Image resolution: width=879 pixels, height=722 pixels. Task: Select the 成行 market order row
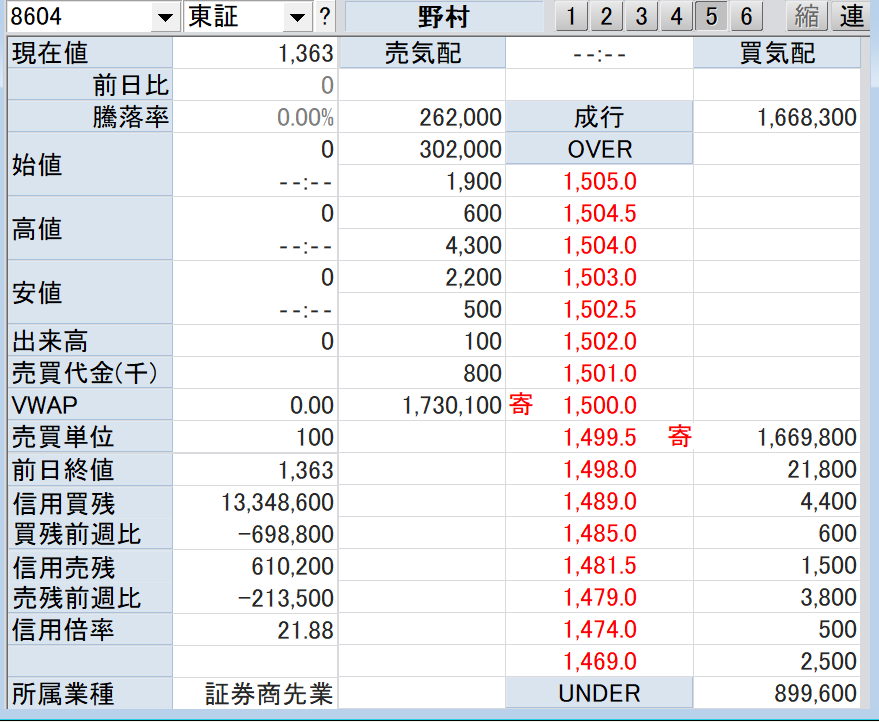(x=599, y=118)
